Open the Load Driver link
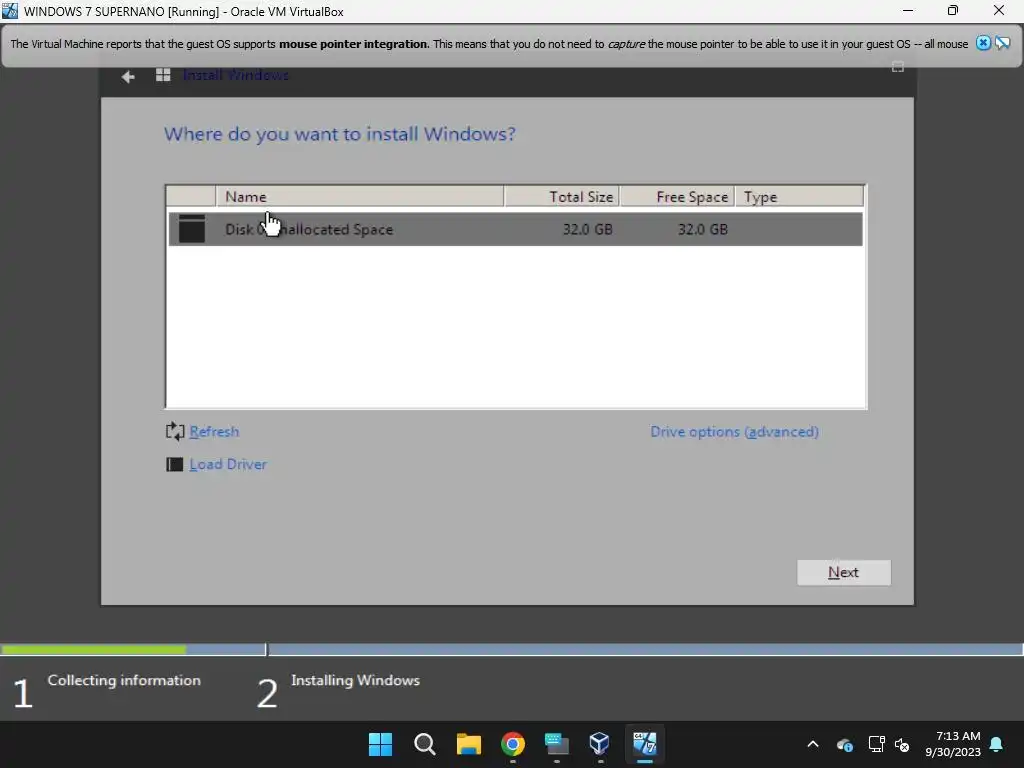The height and width of the screenshot is (768, 1024). (x=228, y=464)
